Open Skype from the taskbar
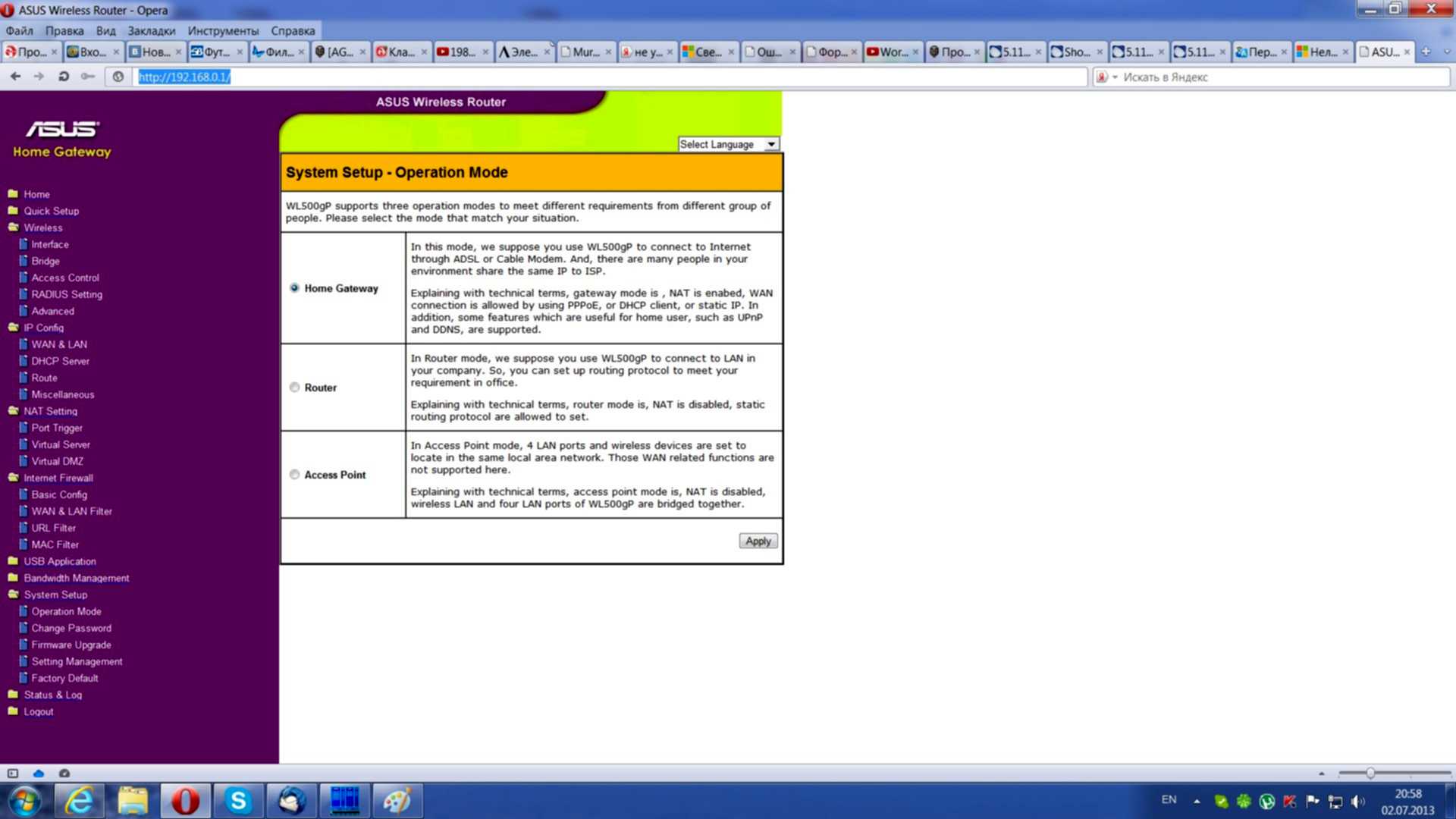Viewport: 1456px width, 819px height. tap(238, 801)
